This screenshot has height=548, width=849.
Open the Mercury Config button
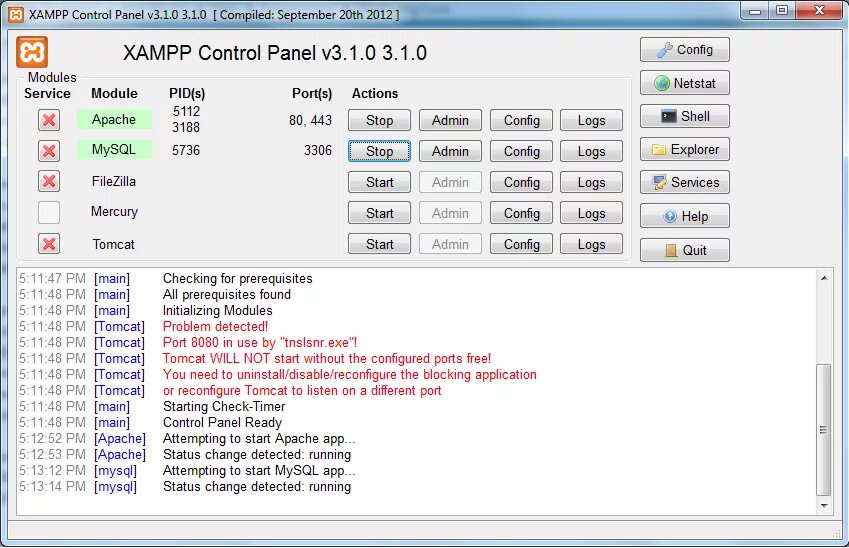[521, 213]
